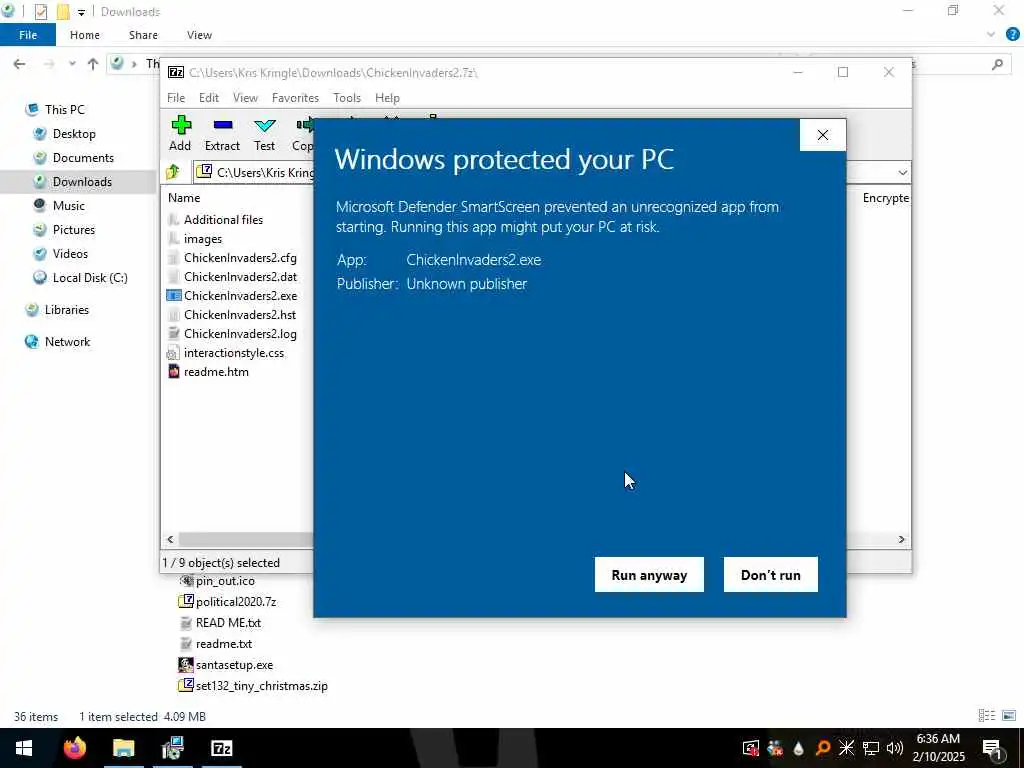Expand the Explorer ribbon chevron
Image resolution: width=1024 pixels, height=768 pixels.
coord(991,35)
